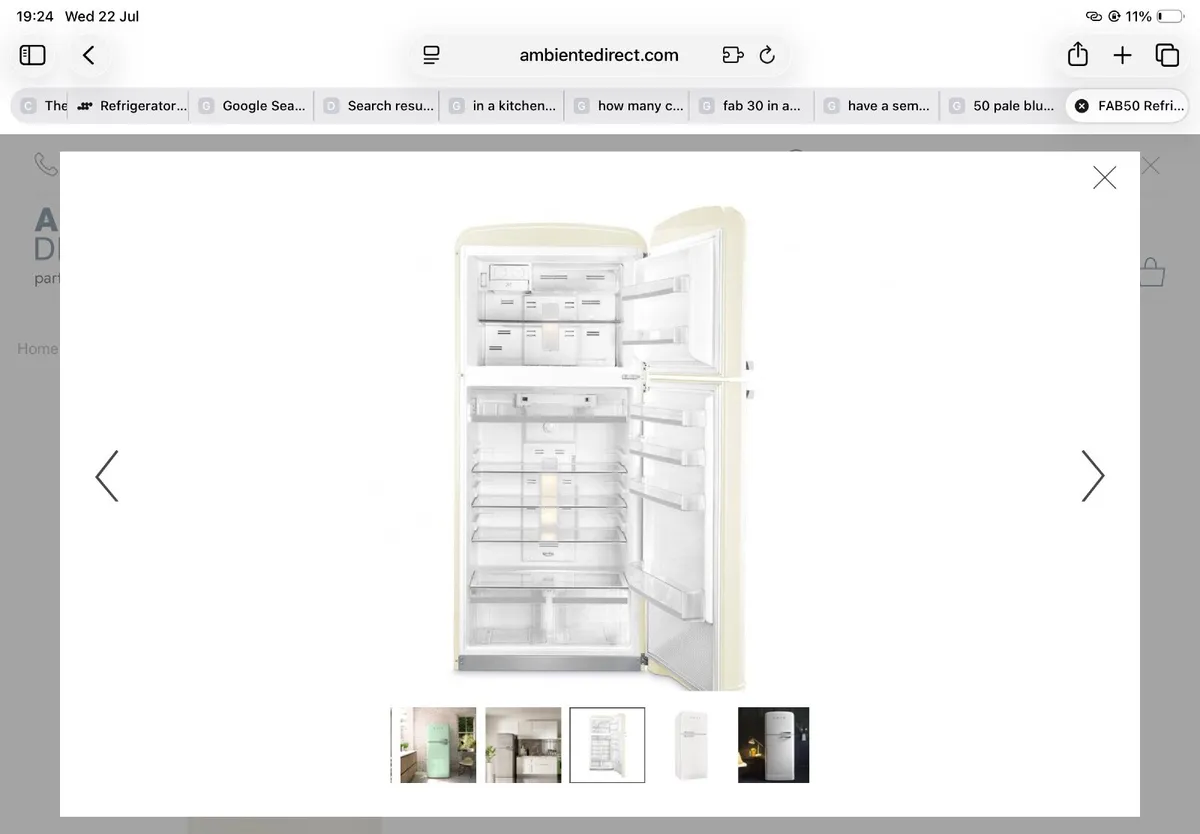Select the dark background fridge thumbnail
Screen dimensions: 1200x834
(x=773, y=745)
